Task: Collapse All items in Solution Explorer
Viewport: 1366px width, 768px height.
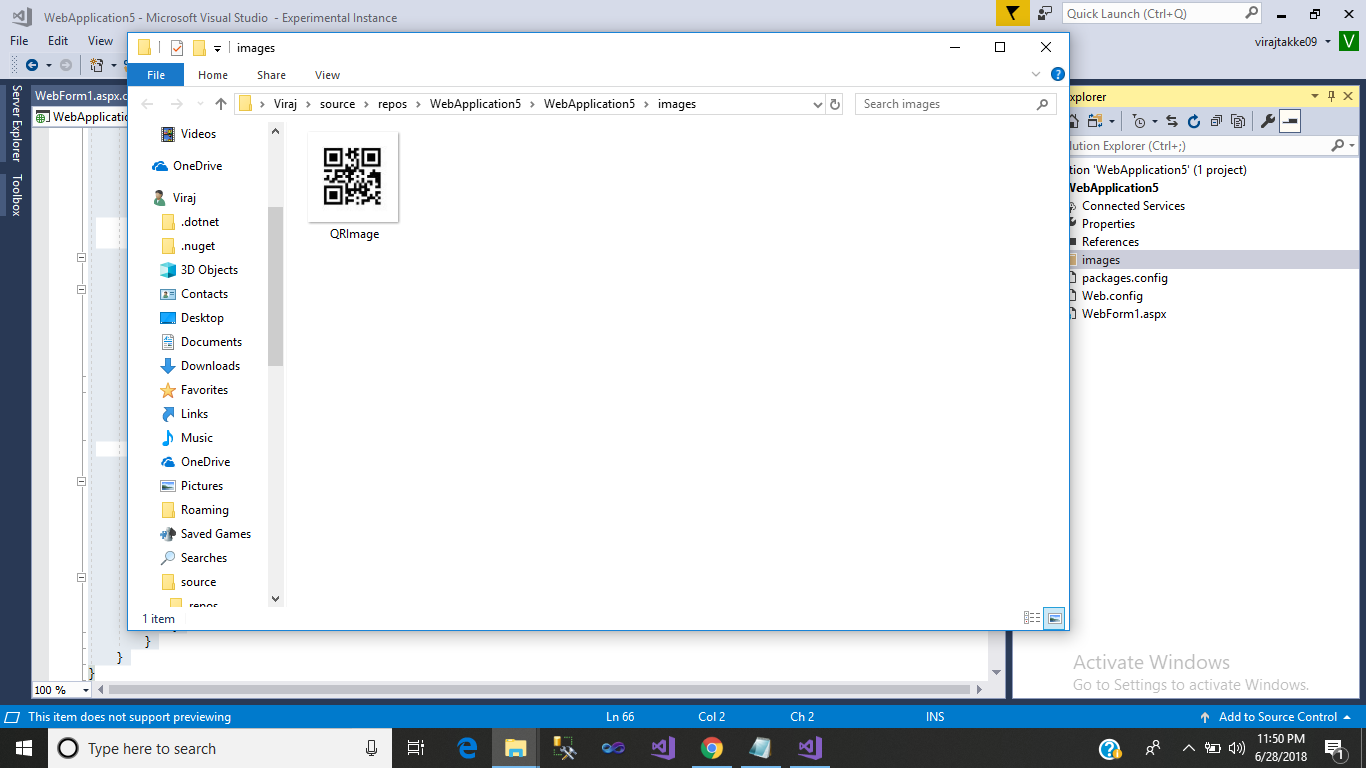Action: coord(1215,120)
